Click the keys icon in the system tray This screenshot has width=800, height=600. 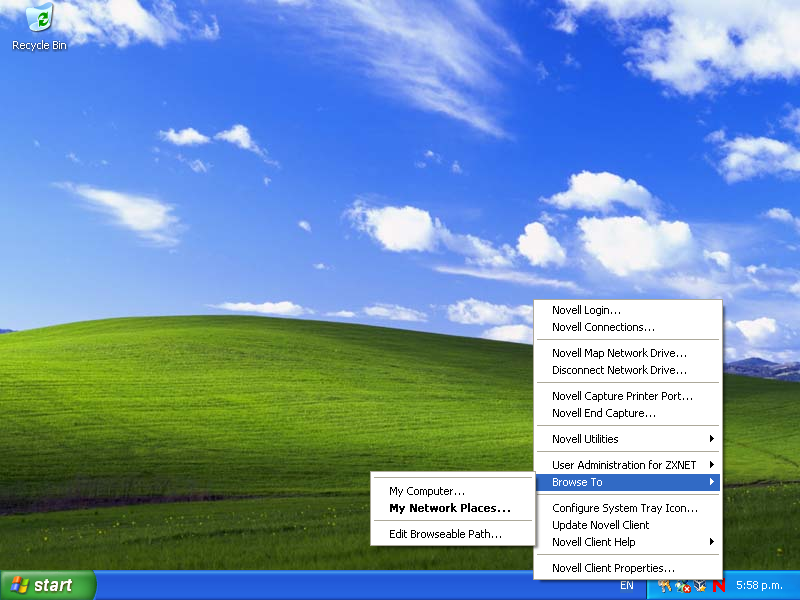tap(664, 586)
